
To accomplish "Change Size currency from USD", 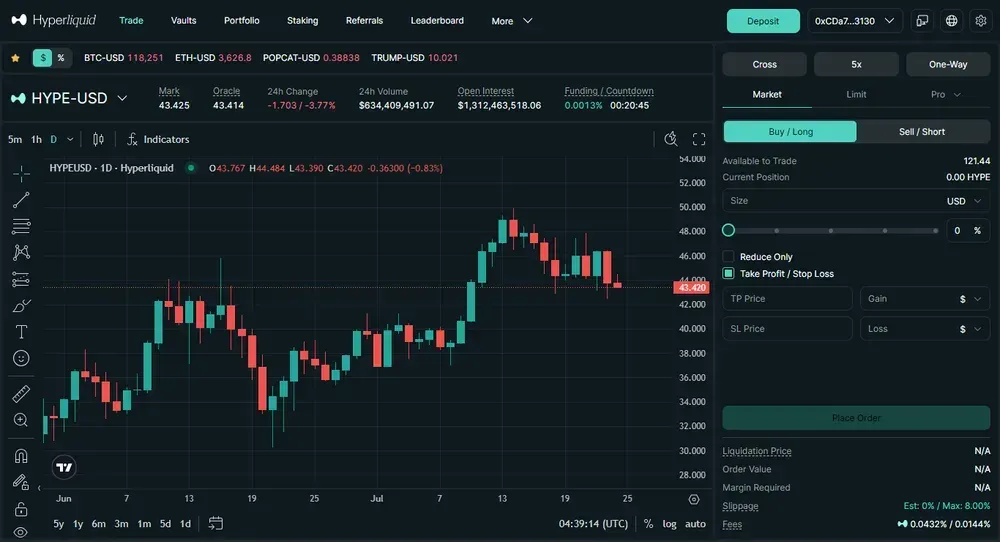I will coord(964,201).
